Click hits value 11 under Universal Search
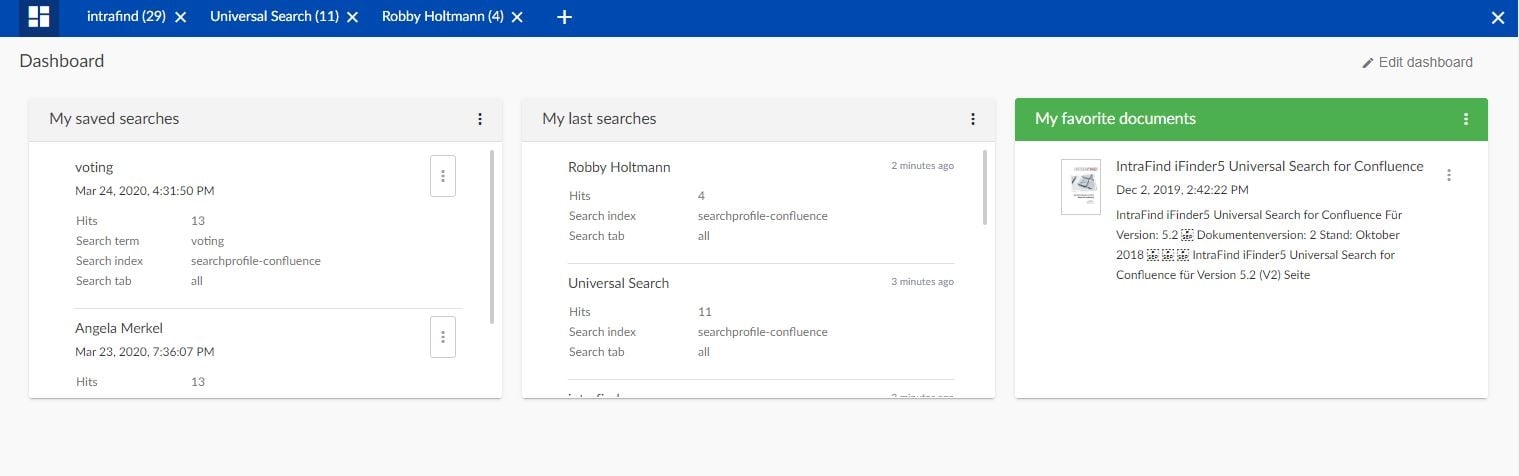Viewport: 1519px width, 476px height. click(705, 312)
